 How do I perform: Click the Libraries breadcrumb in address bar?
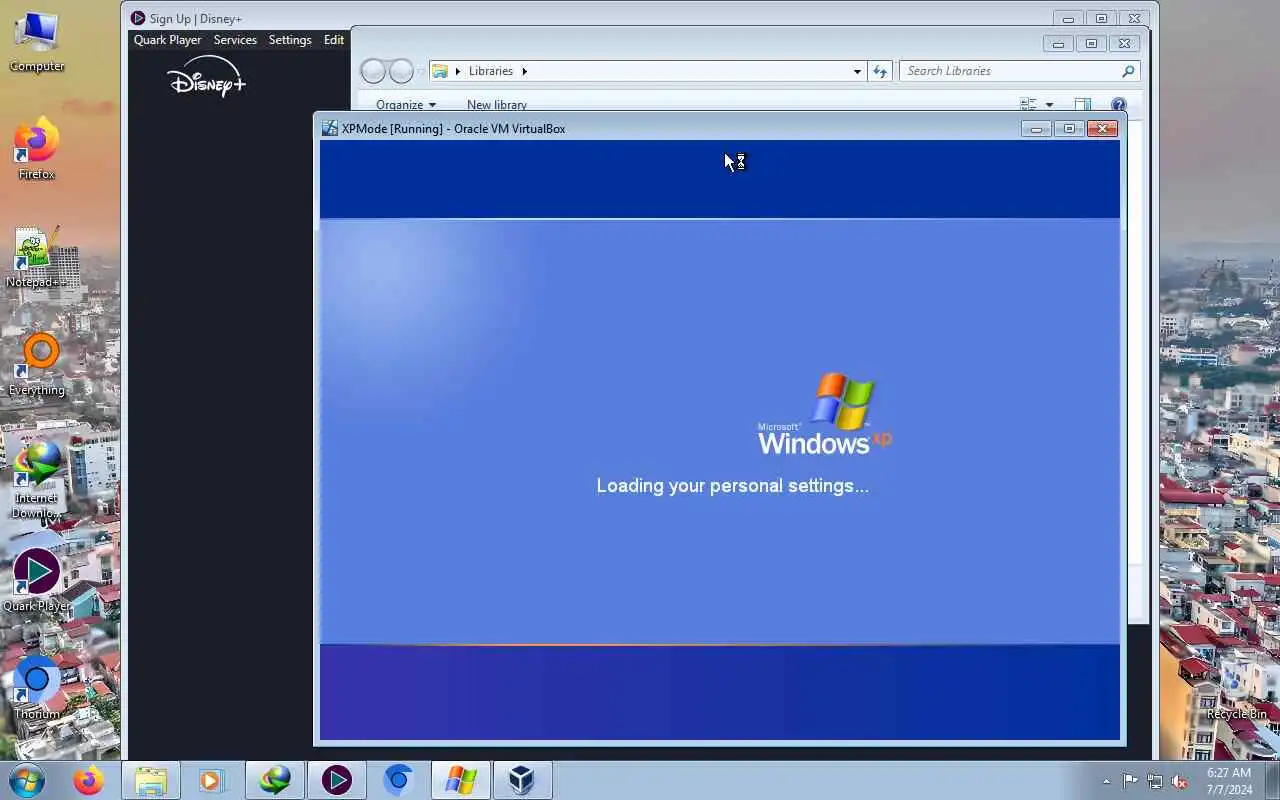point(491,71)
